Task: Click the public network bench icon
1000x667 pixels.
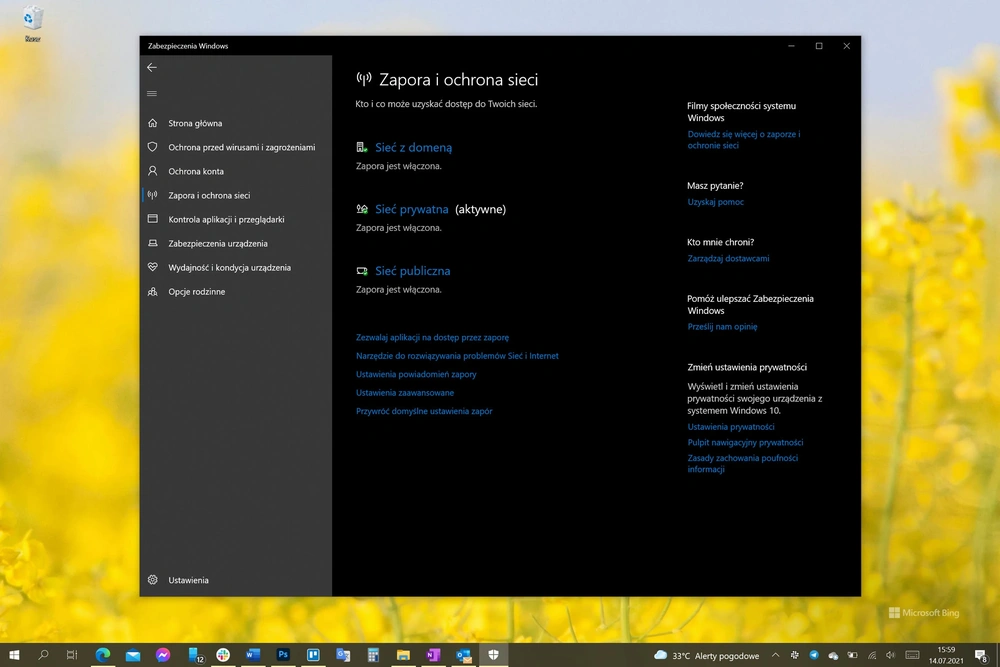Action: (362, 271)
